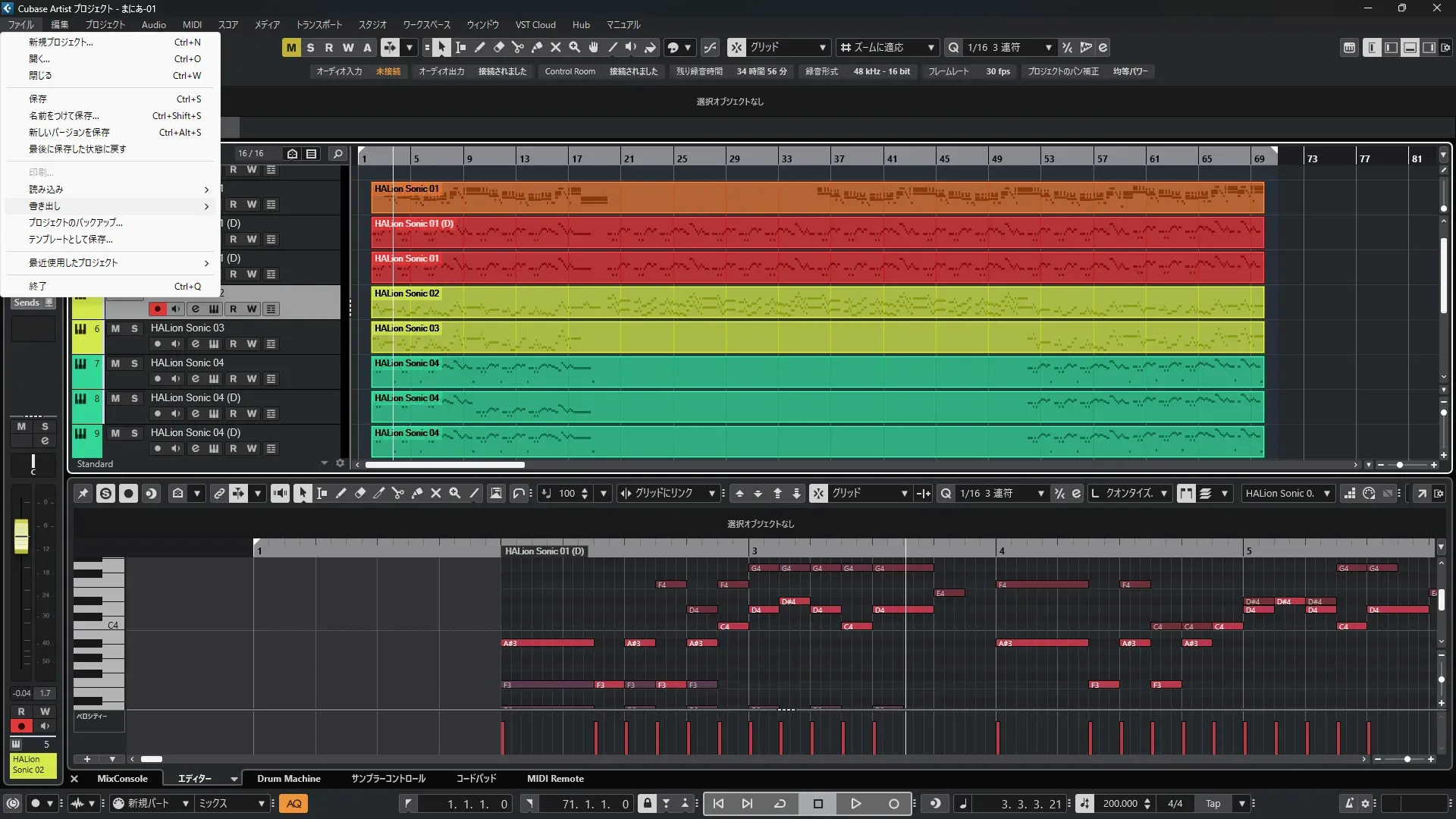Activate cycle loop in the transport bar
This screenshot has height=819, width=1456.
780,804
